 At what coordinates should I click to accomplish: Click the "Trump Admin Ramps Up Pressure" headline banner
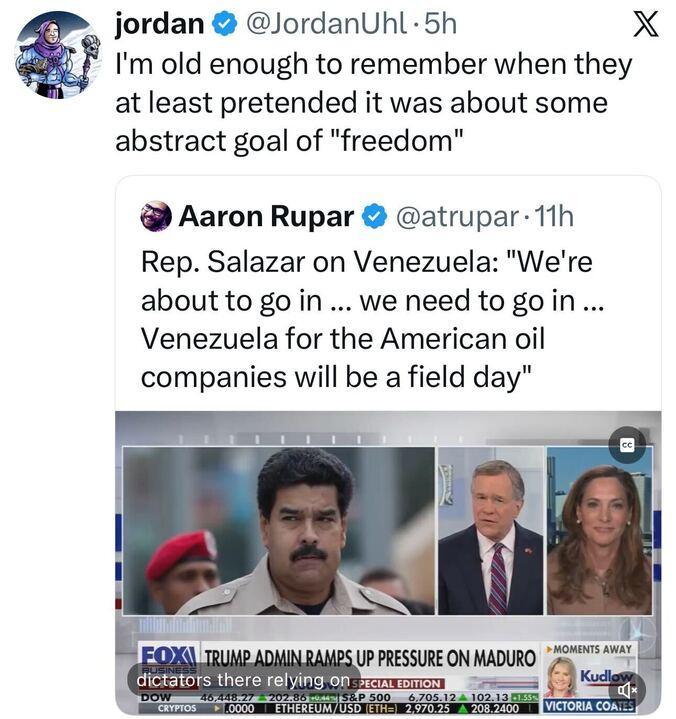[370, 660]
